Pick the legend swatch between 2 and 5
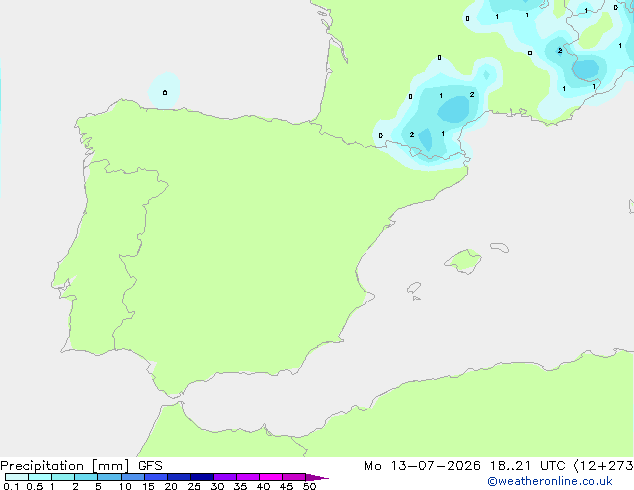The width and height of the screenshot is (634, 490). [x=86, y=477]
